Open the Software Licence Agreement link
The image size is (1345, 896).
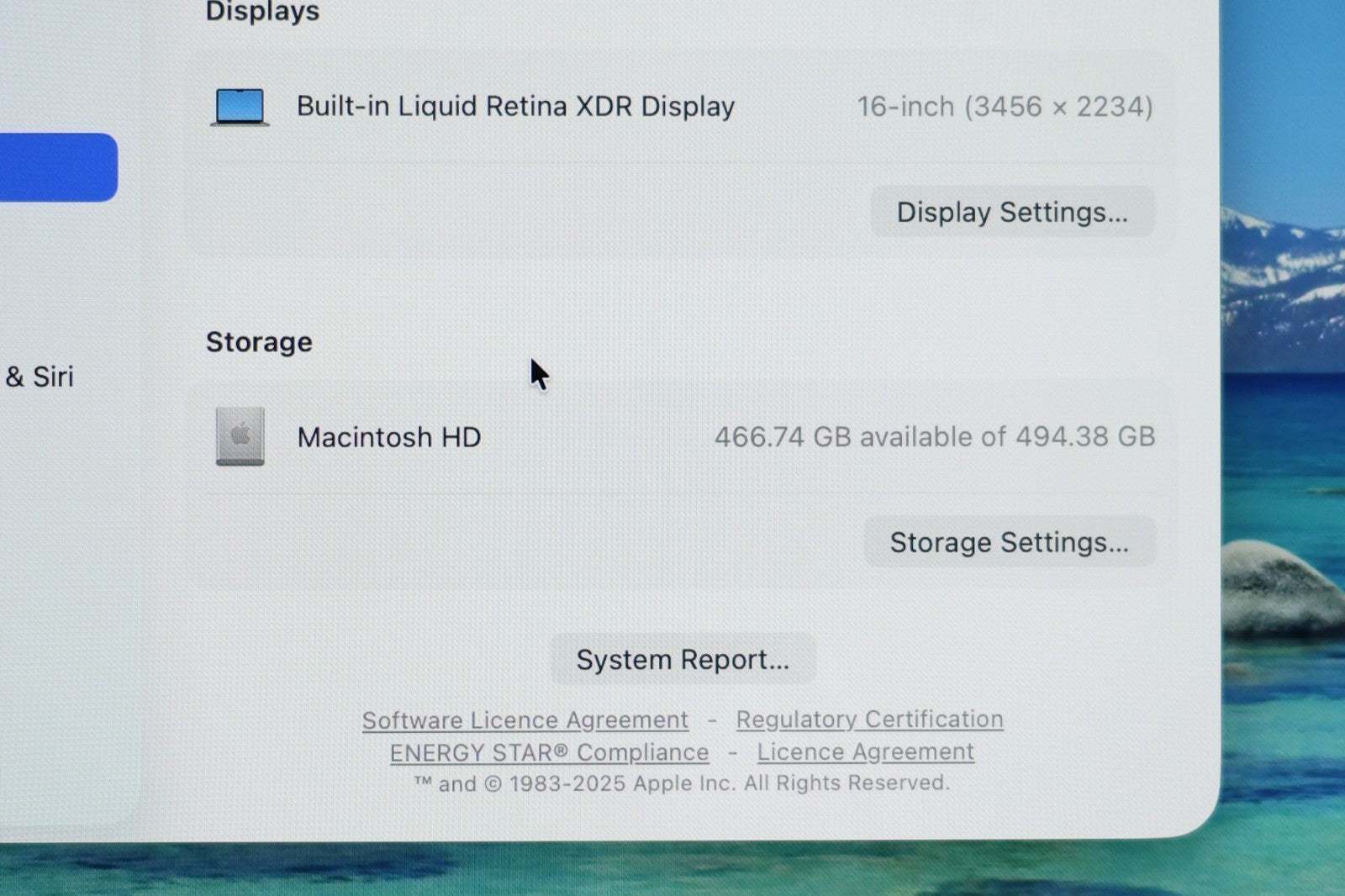tap(525, 720)
